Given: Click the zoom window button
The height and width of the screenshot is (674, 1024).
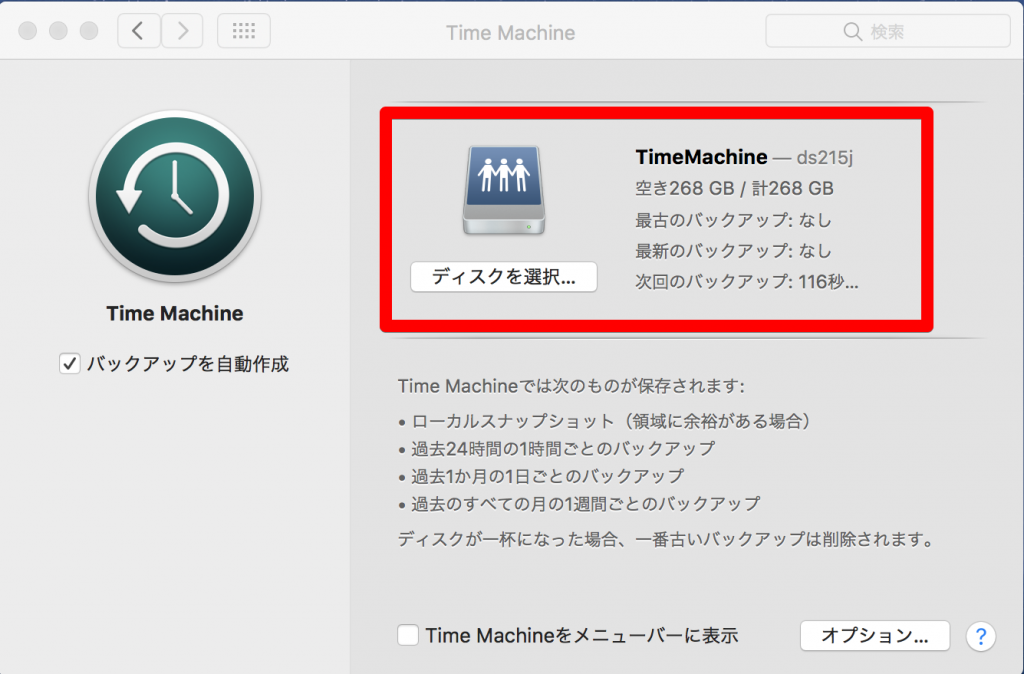Looking at the screenshot, I should coord(89,31).
